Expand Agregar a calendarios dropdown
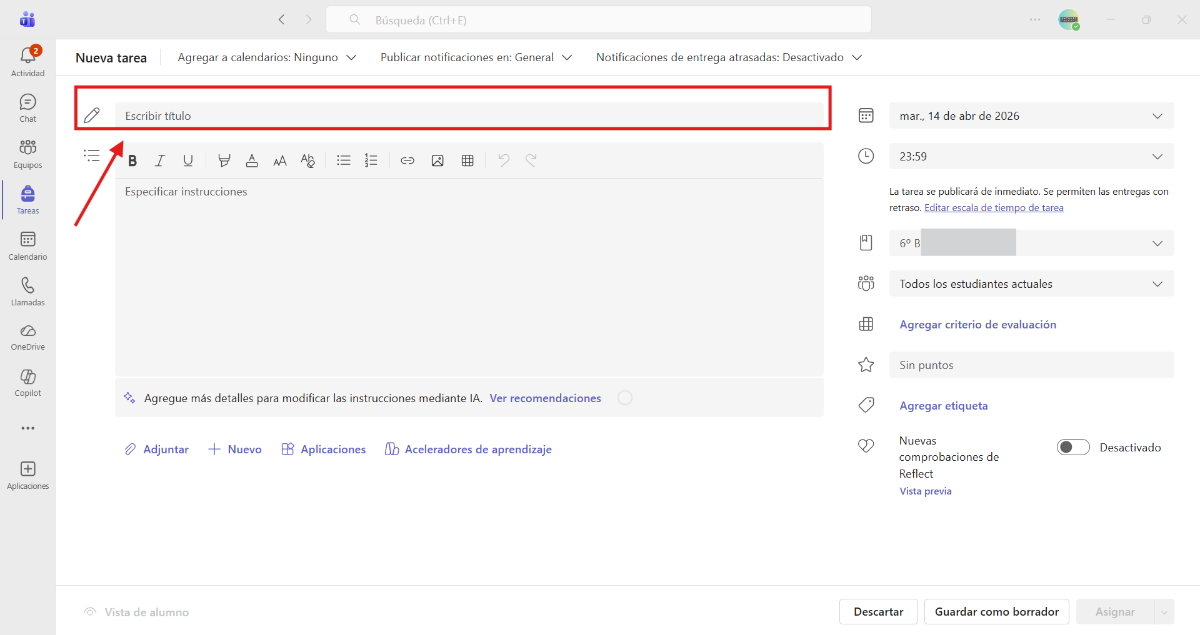Viewport: 1200px width, 635px height. (267, 57)
